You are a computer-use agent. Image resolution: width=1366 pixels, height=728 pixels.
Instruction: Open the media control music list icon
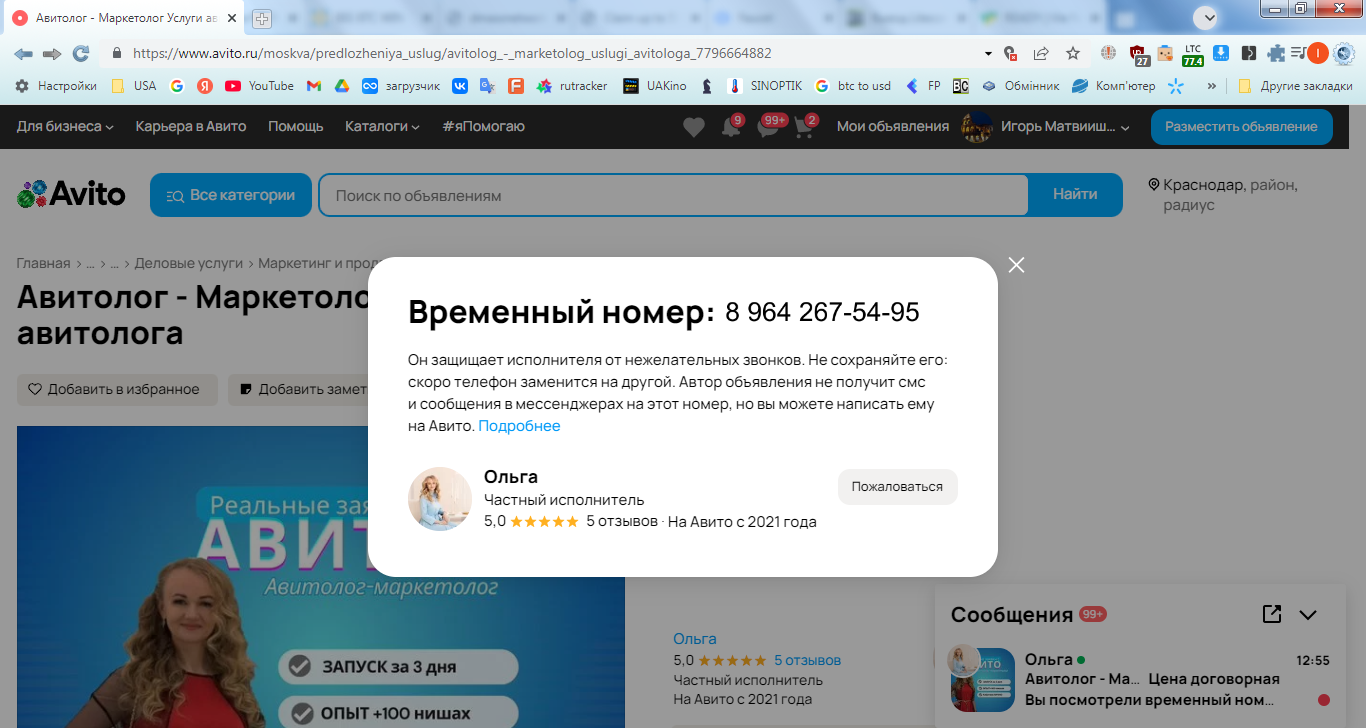click(1298, 53)
